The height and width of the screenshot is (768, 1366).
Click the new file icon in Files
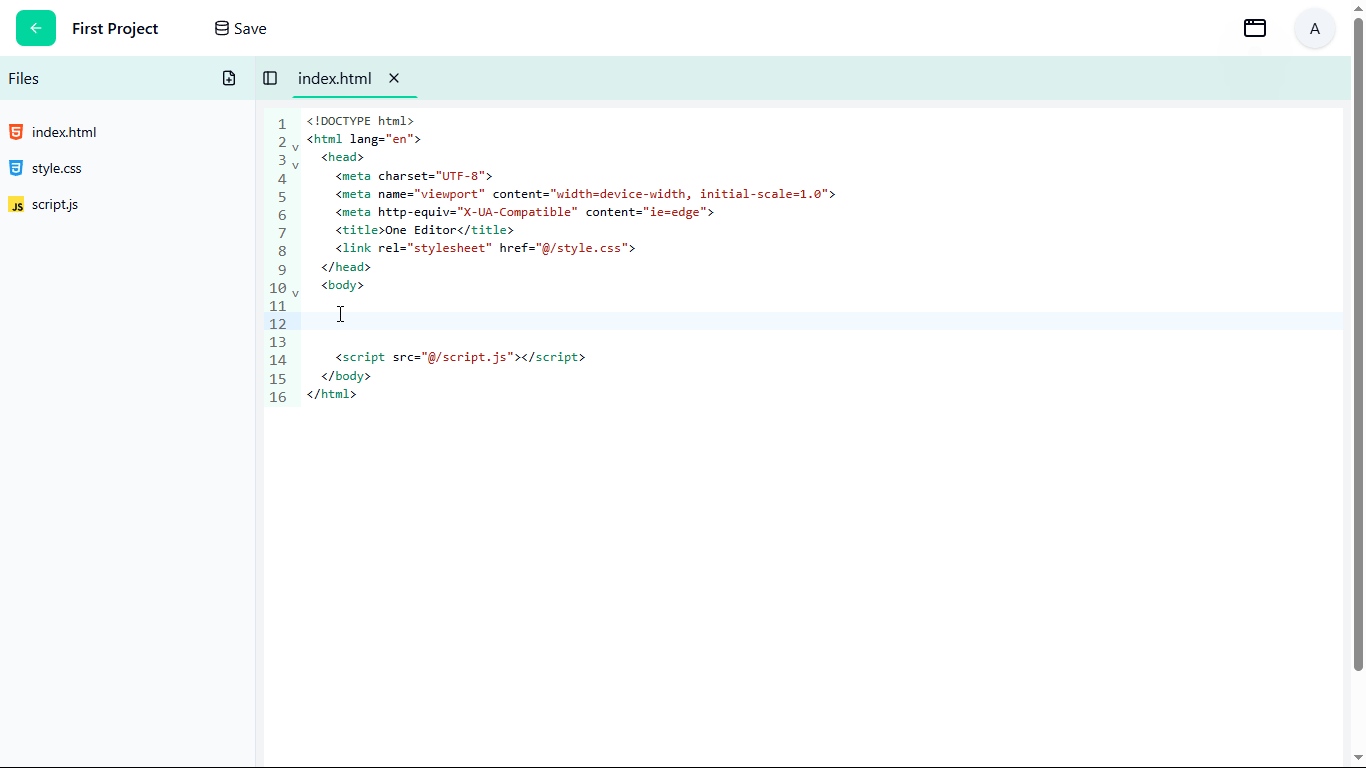229,78
